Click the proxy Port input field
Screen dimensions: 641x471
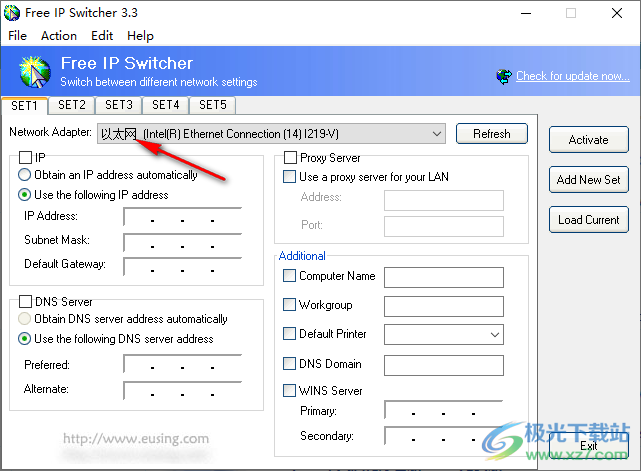(x=444, y=227)
